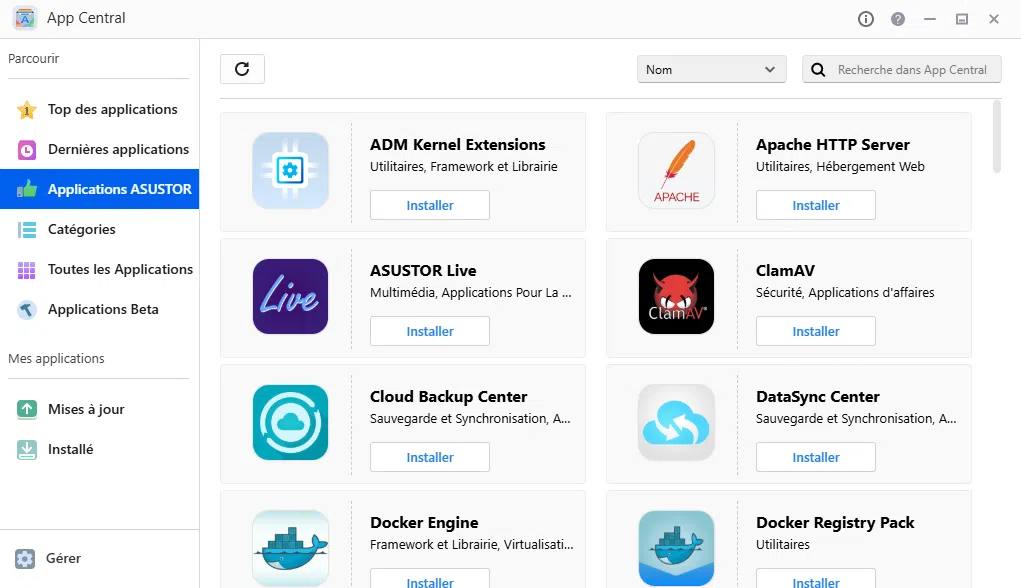Screen dimensions: 1021x588
Task: Open Top des applications section
Action: [112, 110]
